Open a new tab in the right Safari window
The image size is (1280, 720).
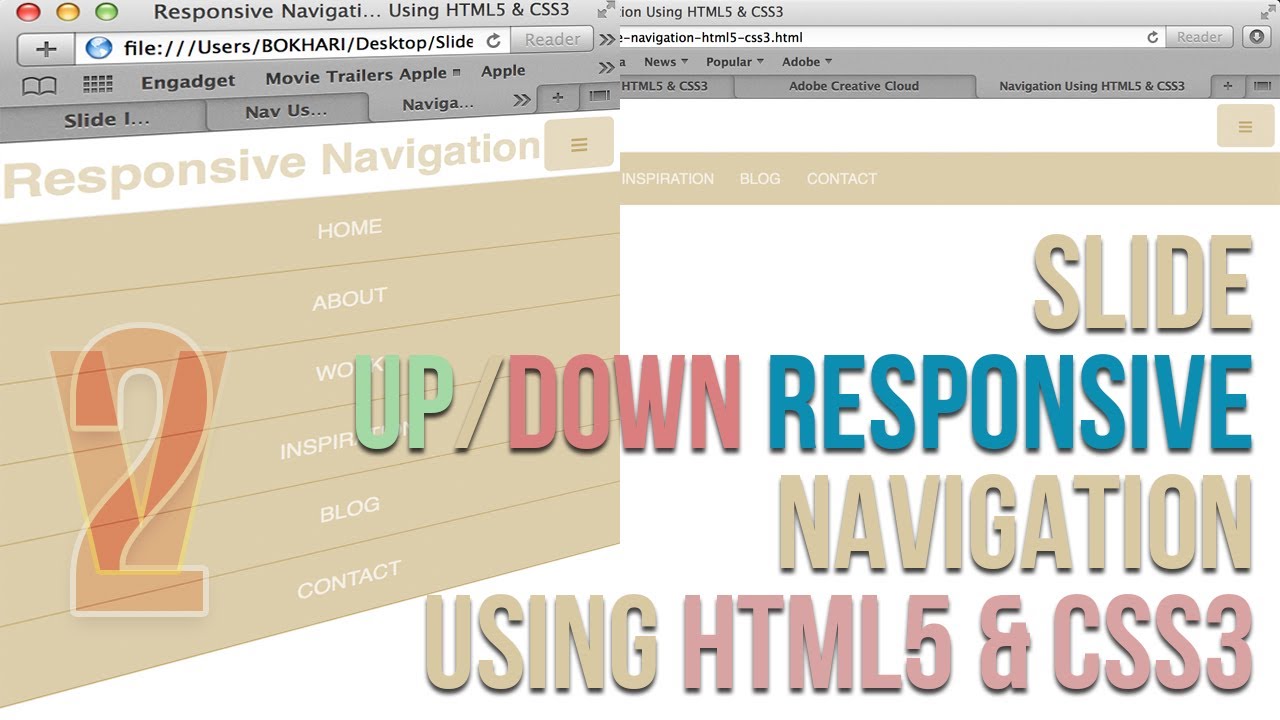point(1228,86)
